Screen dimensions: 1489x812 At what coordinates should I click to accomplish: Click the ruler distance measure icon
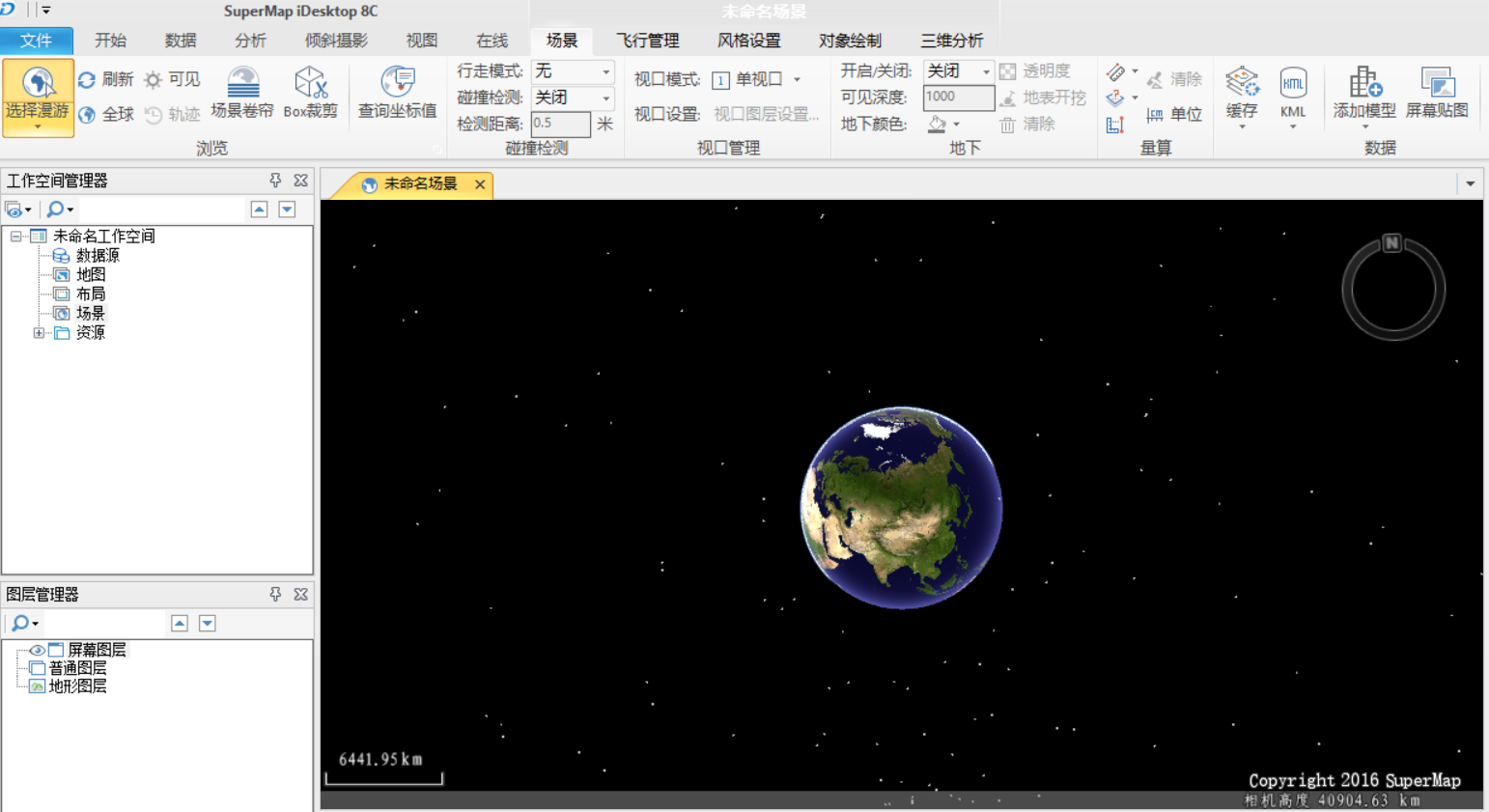coord(1115,73)
